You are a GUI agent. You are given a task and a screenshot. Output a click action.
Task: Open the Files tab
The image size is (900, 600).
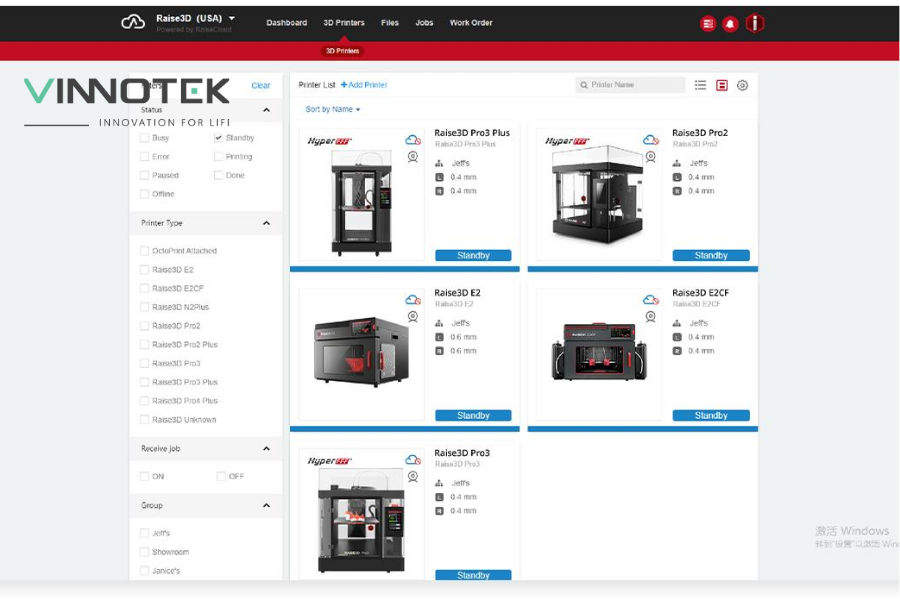click(x=390, y=23)
